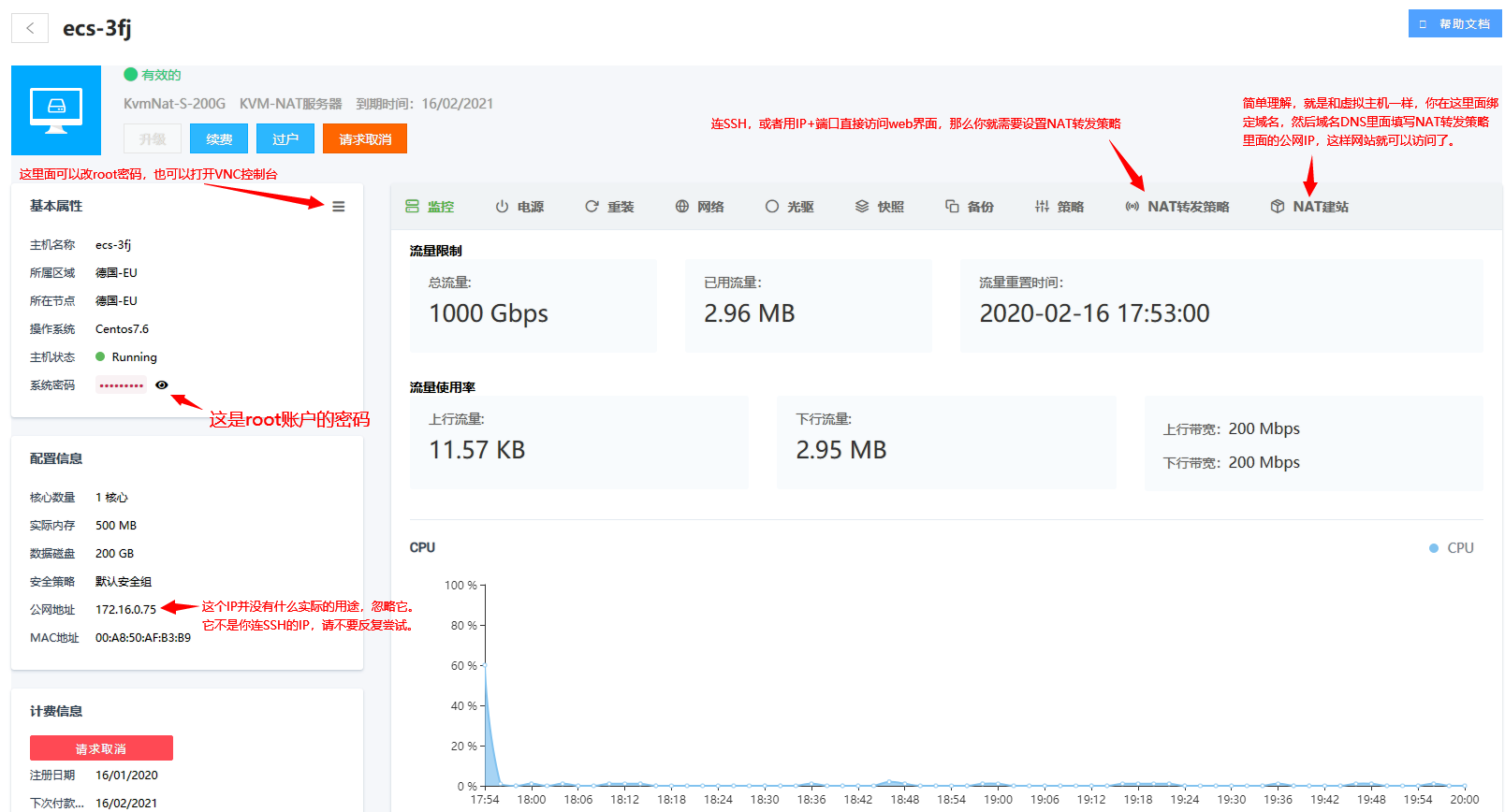1505x812 pixels.
Task: Select the 监控 monitoring tab icon
Action: point(413,207)
